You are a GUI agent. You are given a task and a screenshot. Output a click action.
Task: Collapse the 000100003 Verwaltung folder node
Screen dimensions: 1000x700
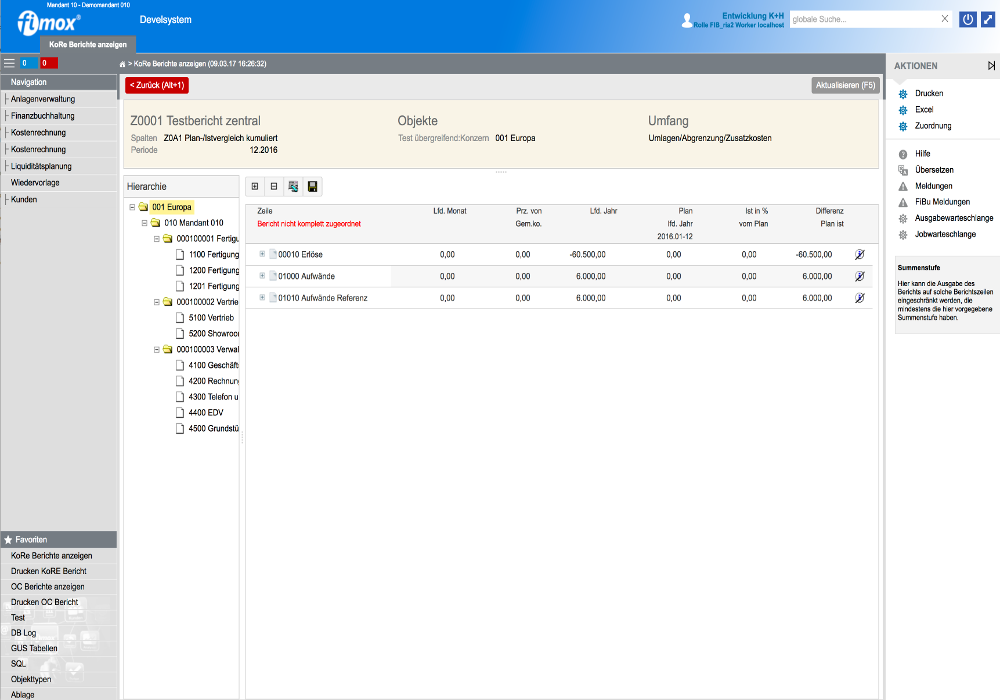(156, 349)
